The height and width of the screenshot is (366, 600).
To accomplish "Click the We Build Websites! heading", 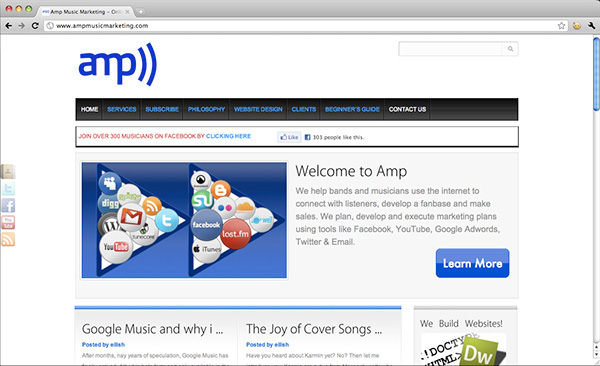I will click(x=461, y=324).
